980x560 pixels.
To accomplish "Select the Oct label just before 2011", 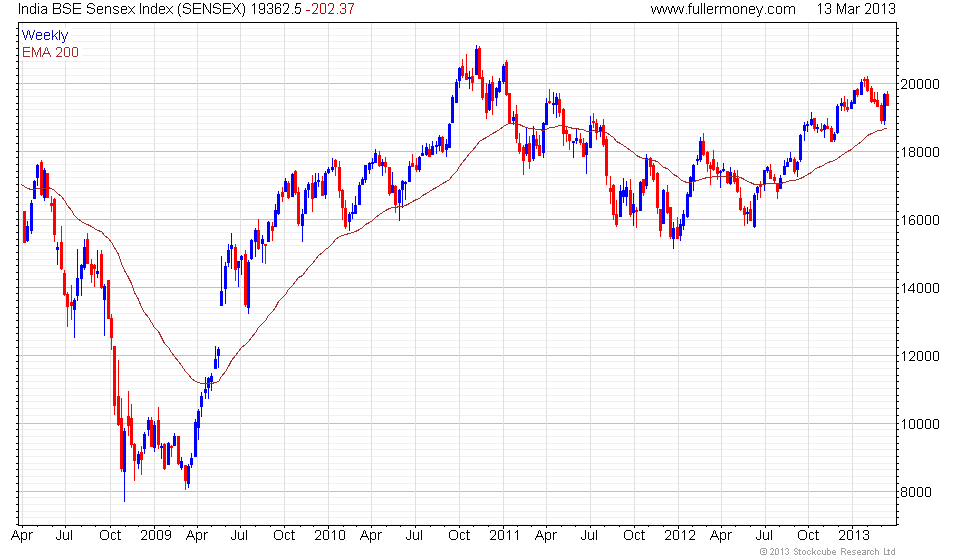I will 459,536.
